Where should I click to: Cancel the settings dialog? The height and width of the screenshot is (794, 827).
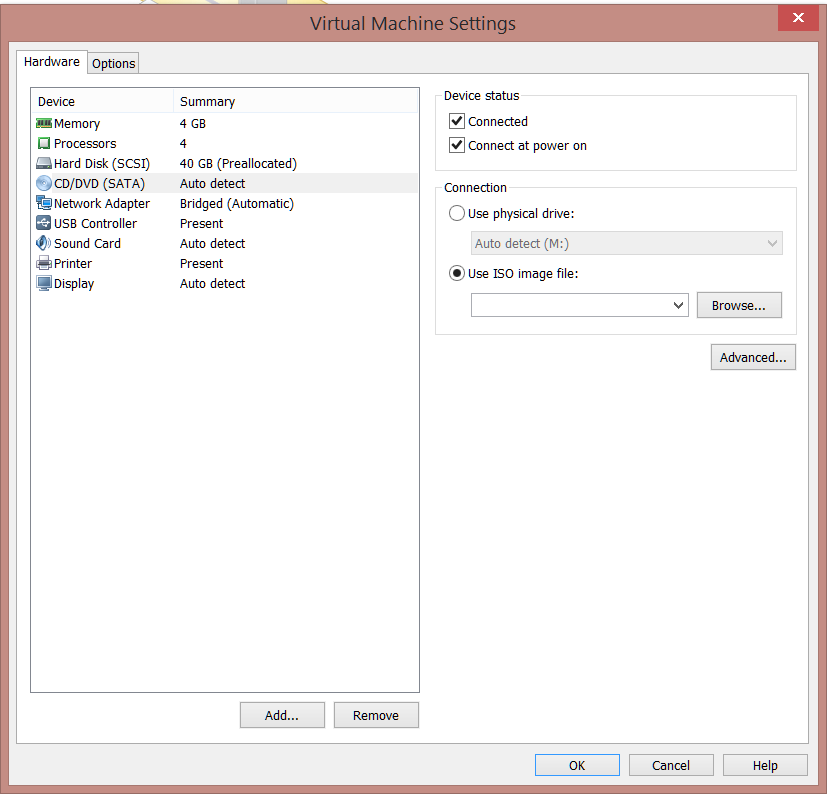[x=671, y=765]
